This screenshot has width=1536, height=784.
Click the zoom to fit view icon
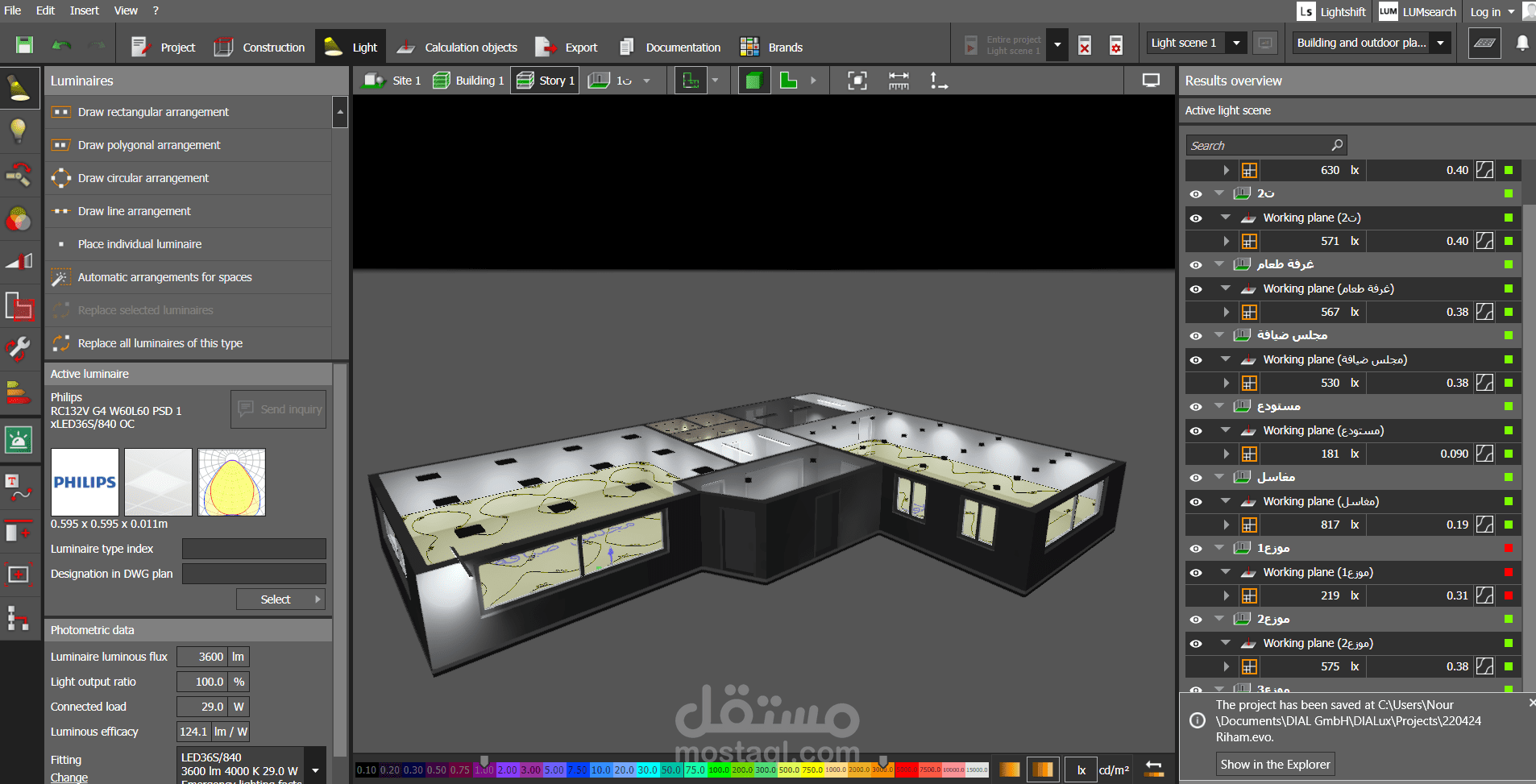(x=857, y=81)
